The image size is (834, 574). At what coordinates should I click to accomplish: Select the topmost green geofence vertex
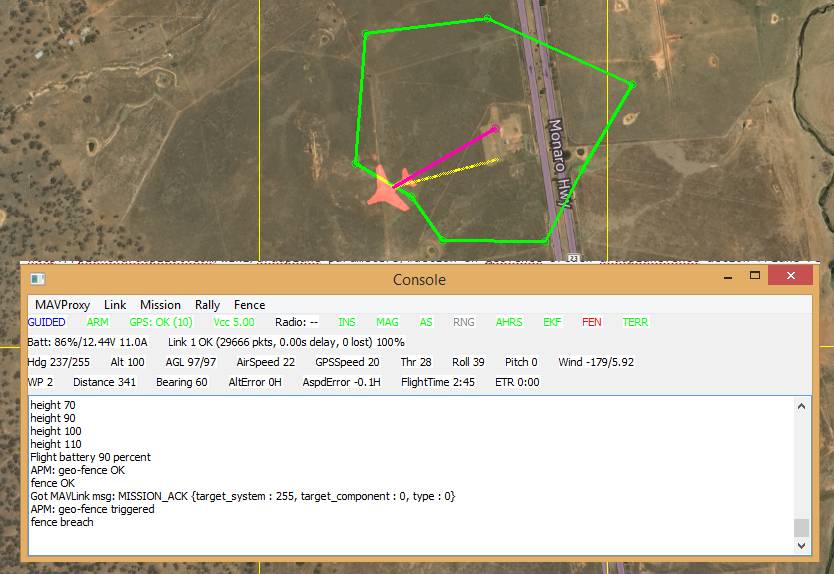[487, 18]
